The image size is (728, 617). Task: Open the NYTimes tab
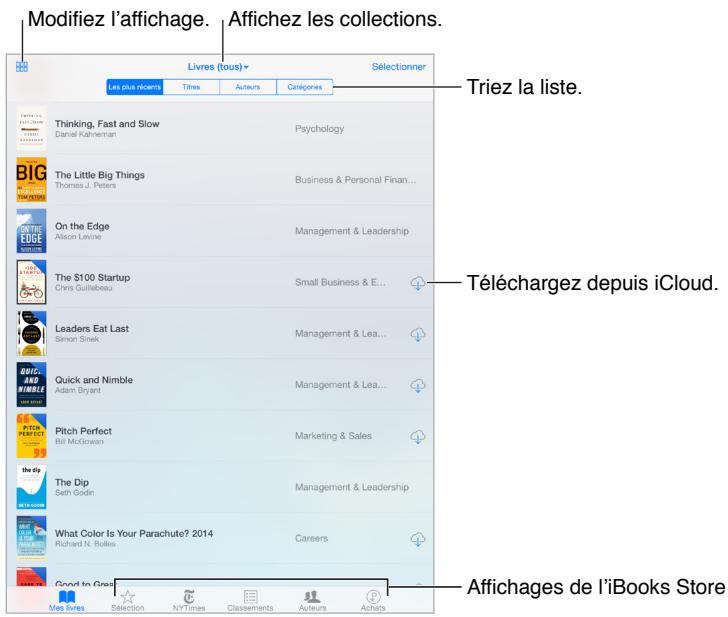(x=189, y=600)
